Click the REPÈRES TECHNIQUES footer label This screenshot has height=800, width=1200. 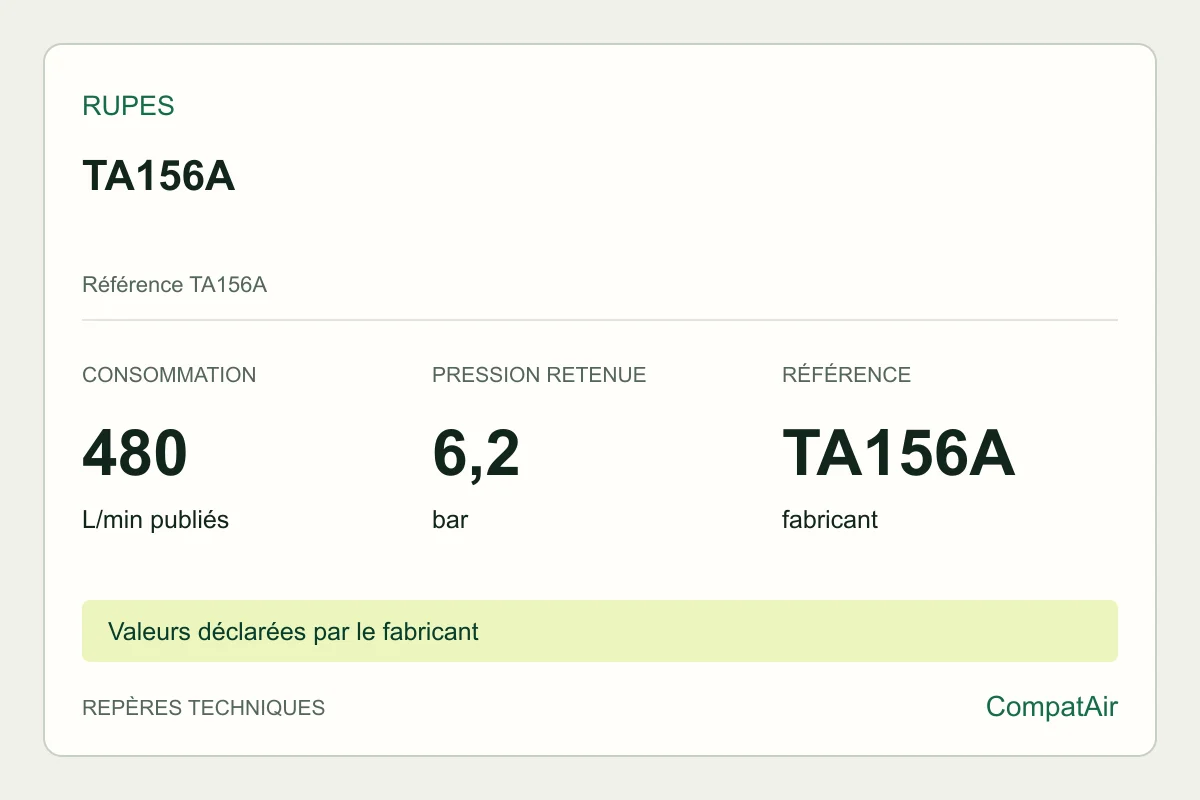click(203, 708)
